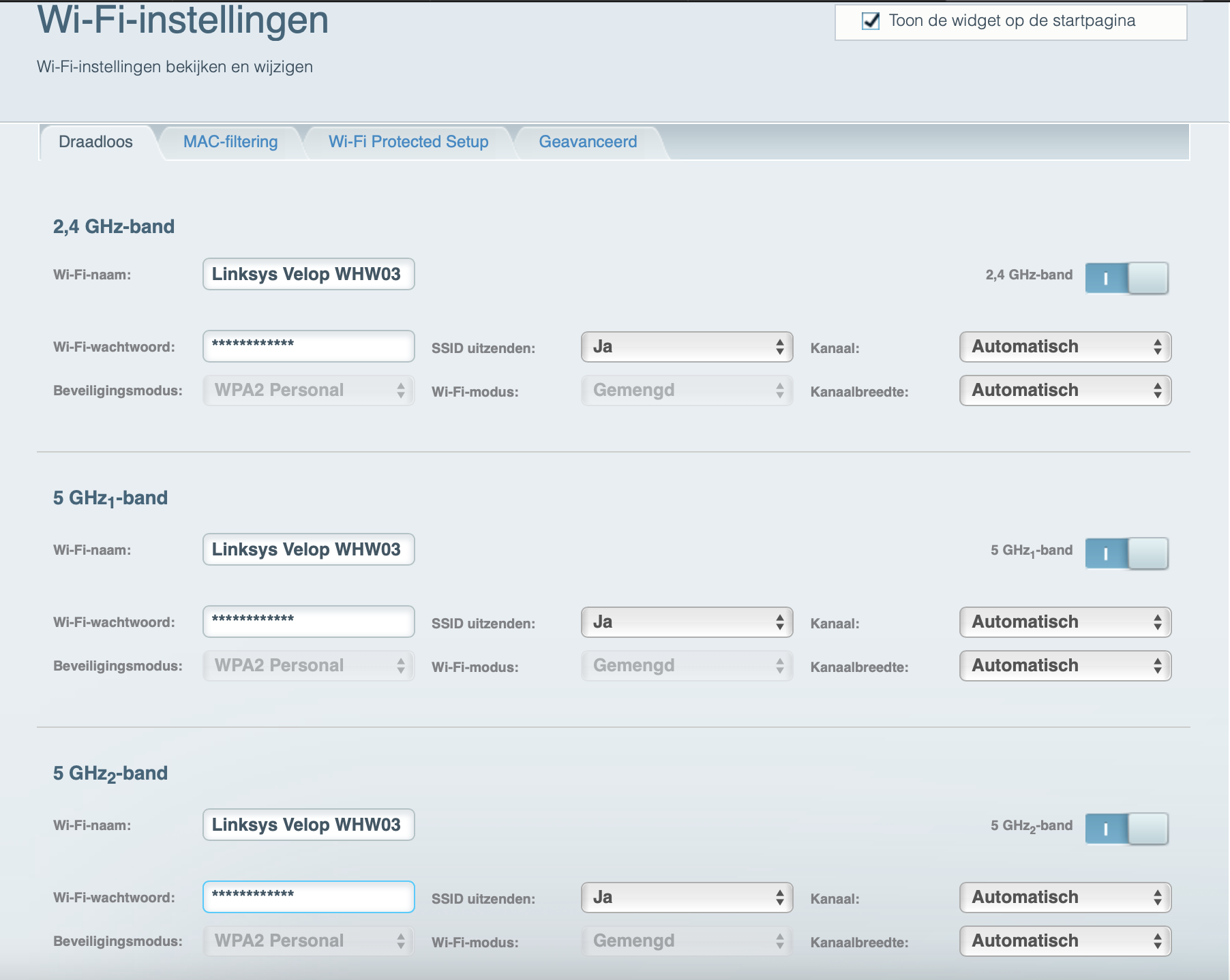The image size is (1230, 980).
Task: Open 5 GHz1 SSID uitzenden dropdown
Action: (x=687, y=622)
